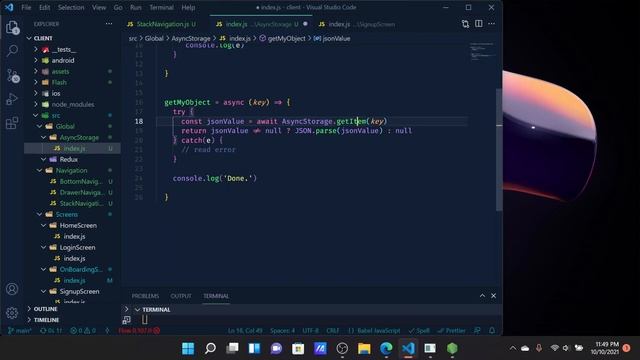Open DrawerNavigation file in Navigation folder
The height and width of the screenshot is (360, 640).
81,192
